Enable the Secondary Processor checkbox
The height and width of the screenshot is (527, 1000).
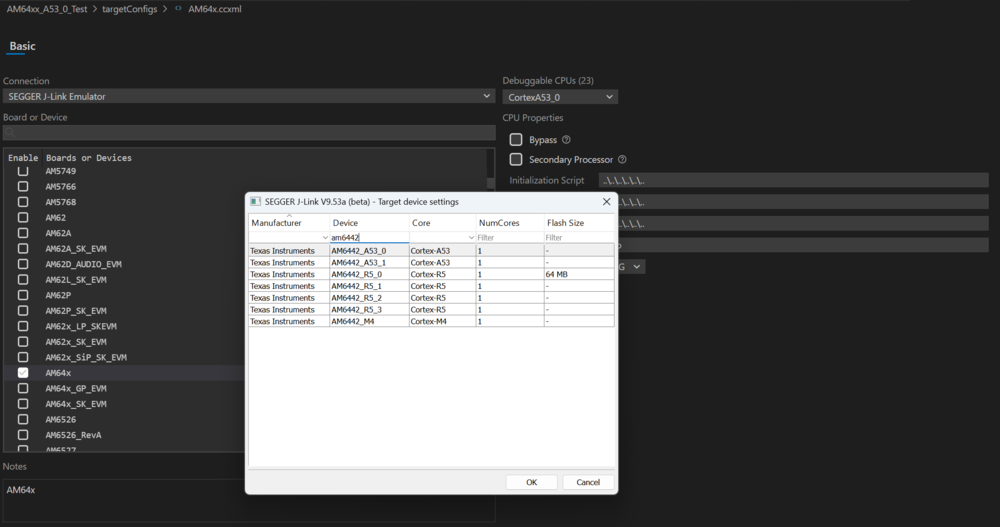(x=516, y=160)
